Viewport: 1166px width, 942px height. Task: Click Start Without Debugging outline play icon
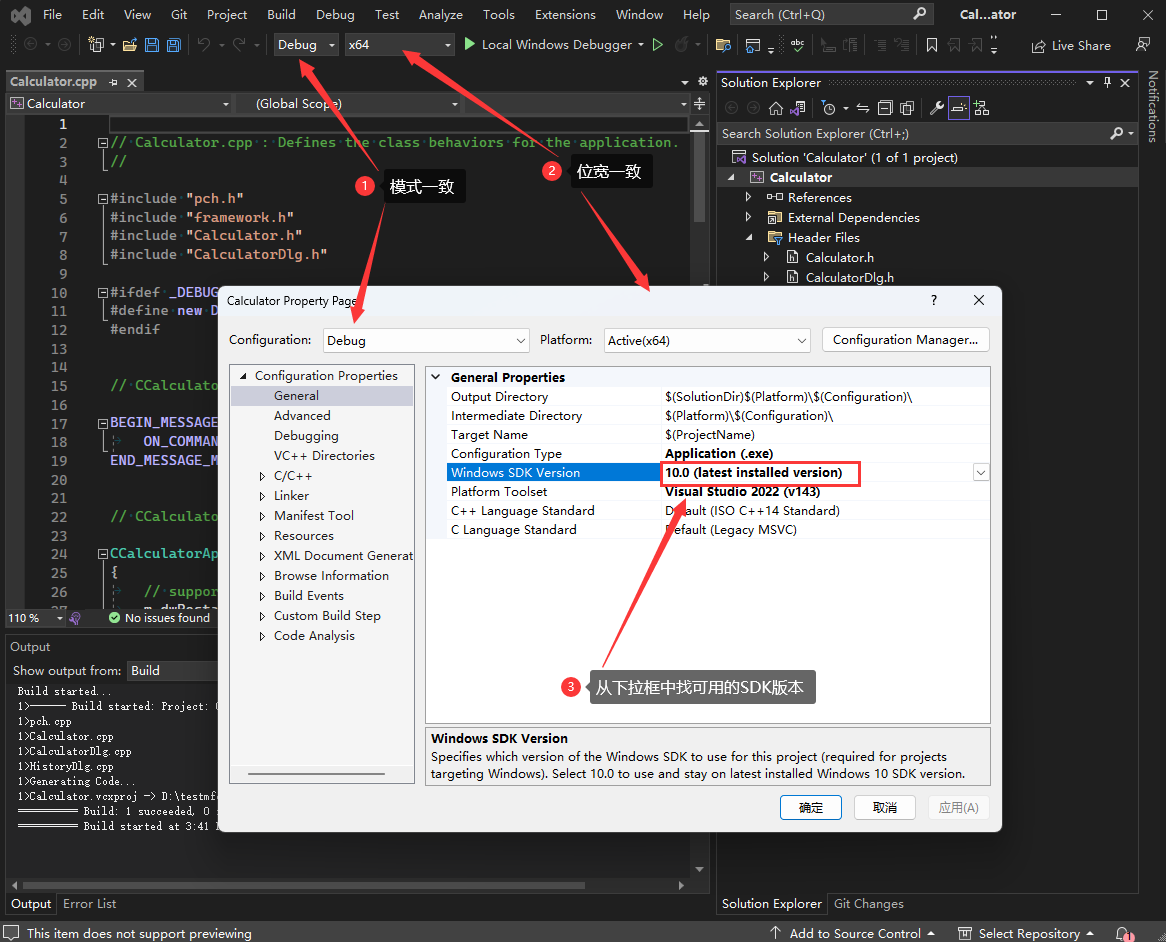[657, 45]
